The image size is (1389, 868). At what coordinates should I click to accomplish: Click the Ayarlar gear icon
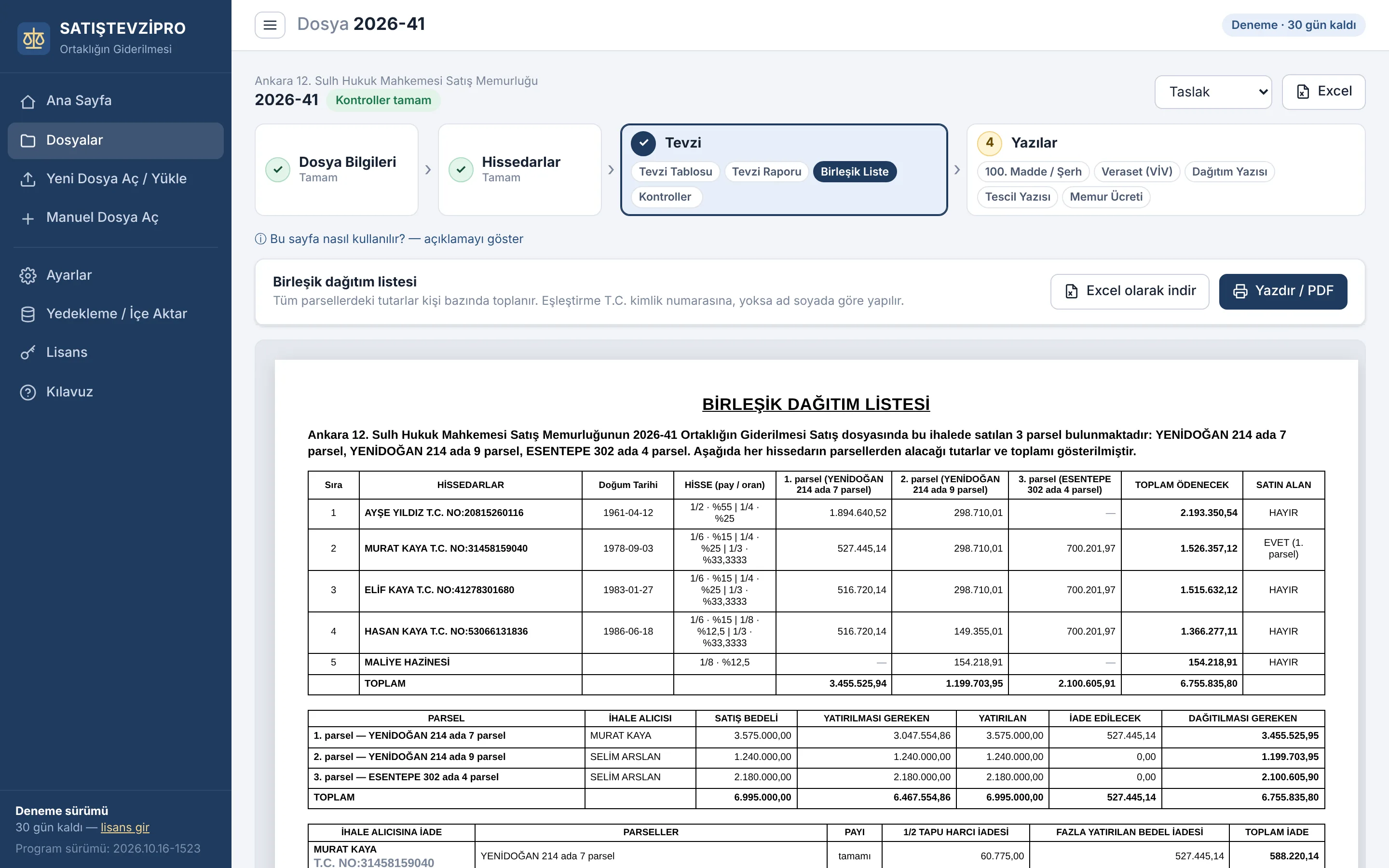[27, 275]
